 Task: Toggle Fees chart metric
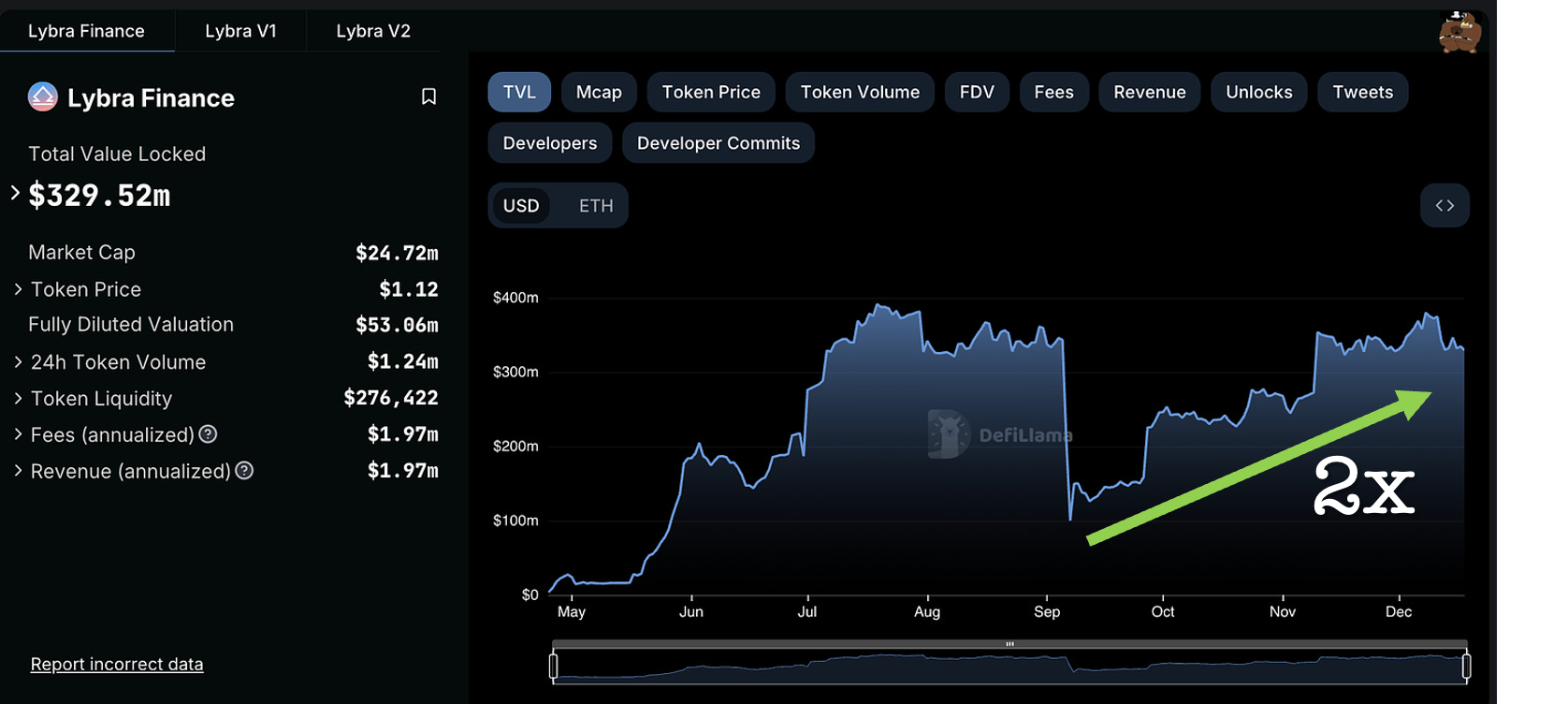click(x=1053, y=92)
